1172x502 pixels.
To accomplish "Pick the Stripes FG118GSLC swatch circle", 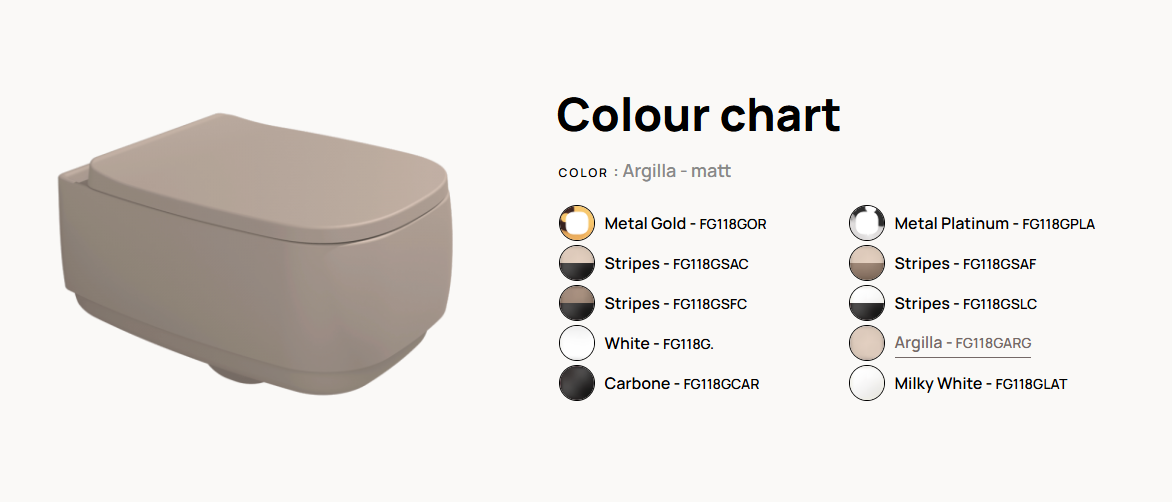I will (x=866, y=303).
